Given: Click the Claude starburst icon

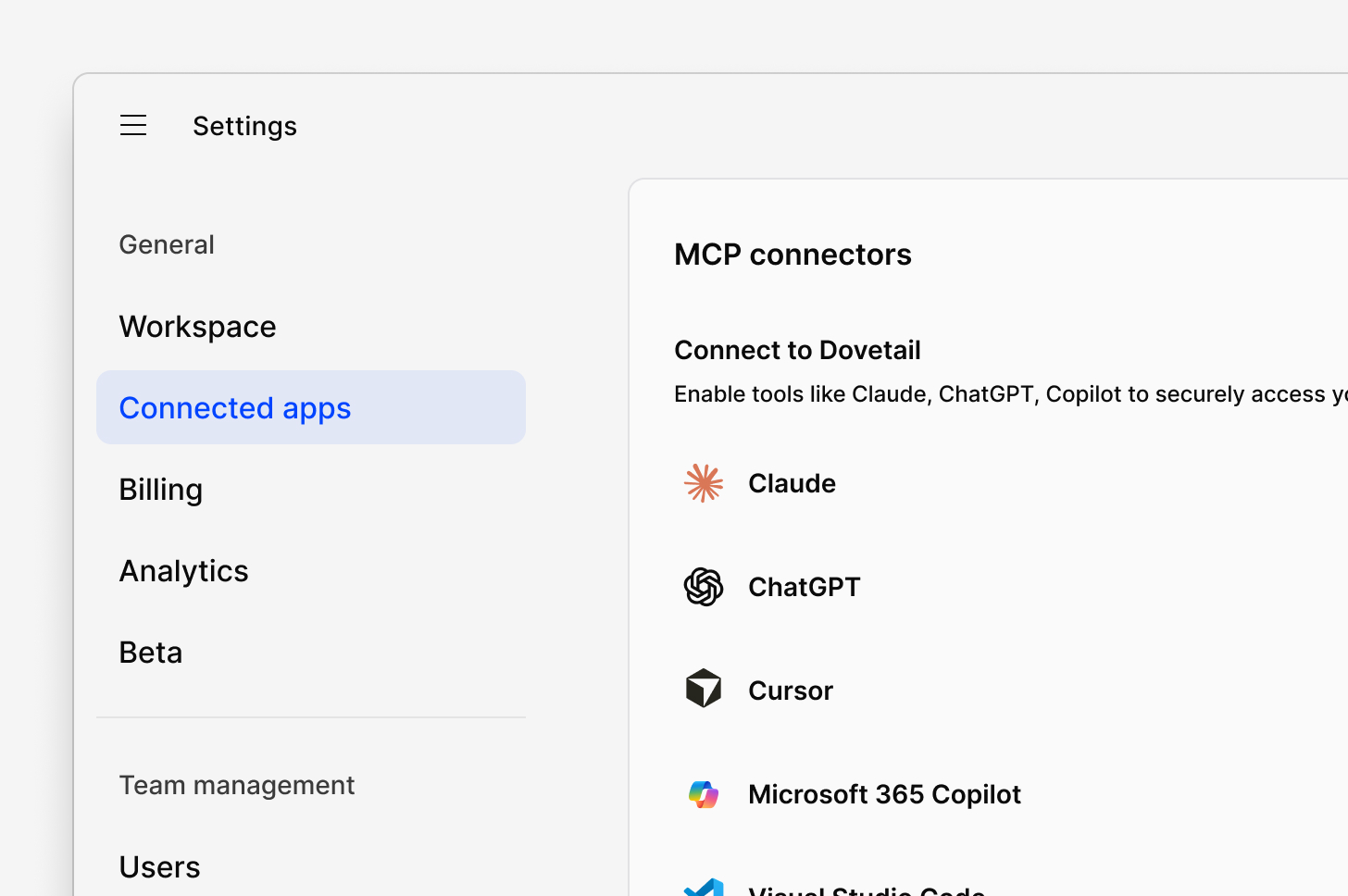Looking at the screenshot, I should pos(704,483).
